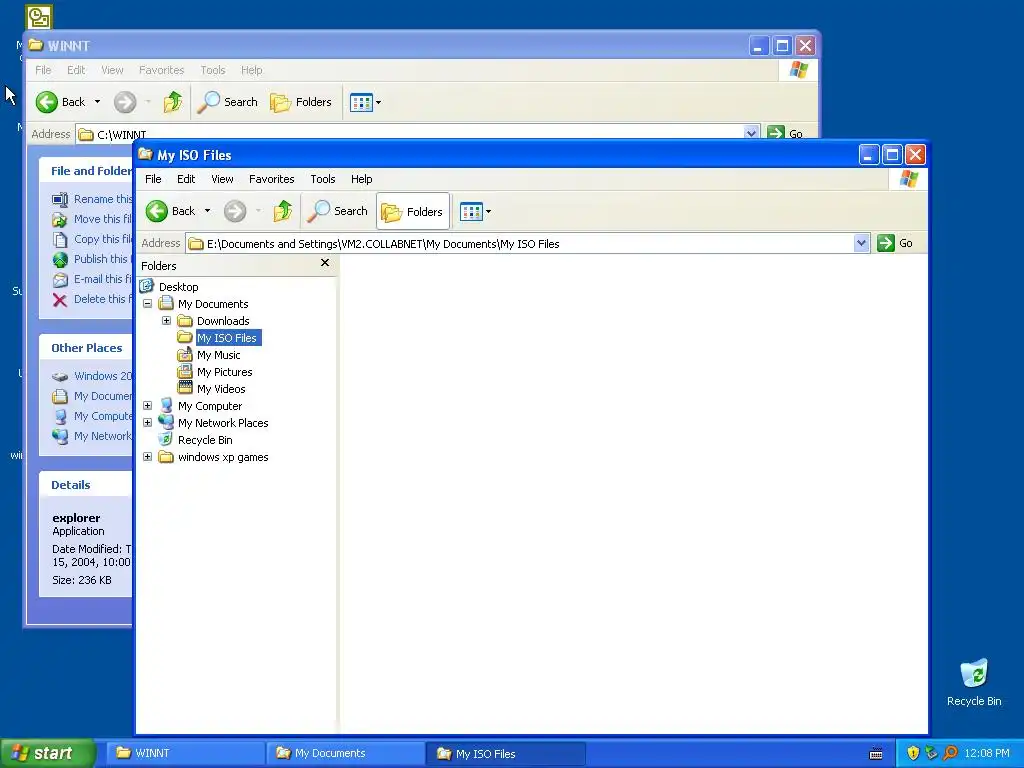
Task: Click the Go button in My ISO Files
Action: coord(895,243)
